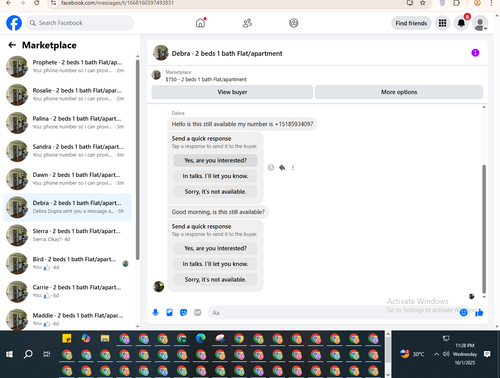Click the chat messages scrollbar

(484, 229)
